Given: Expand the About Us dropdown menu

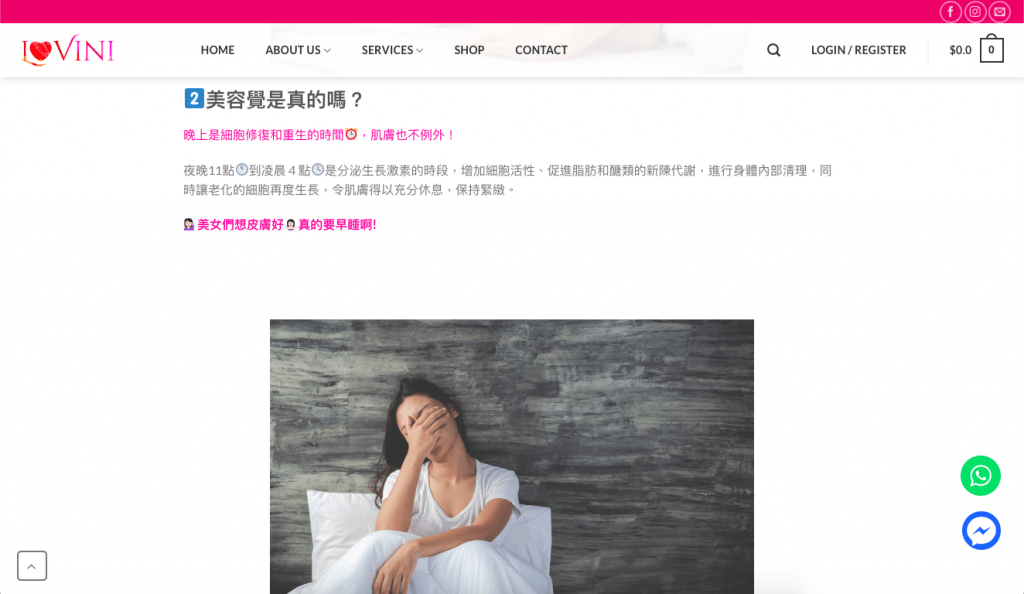Looking at the screenshot, I should (298, 50).
